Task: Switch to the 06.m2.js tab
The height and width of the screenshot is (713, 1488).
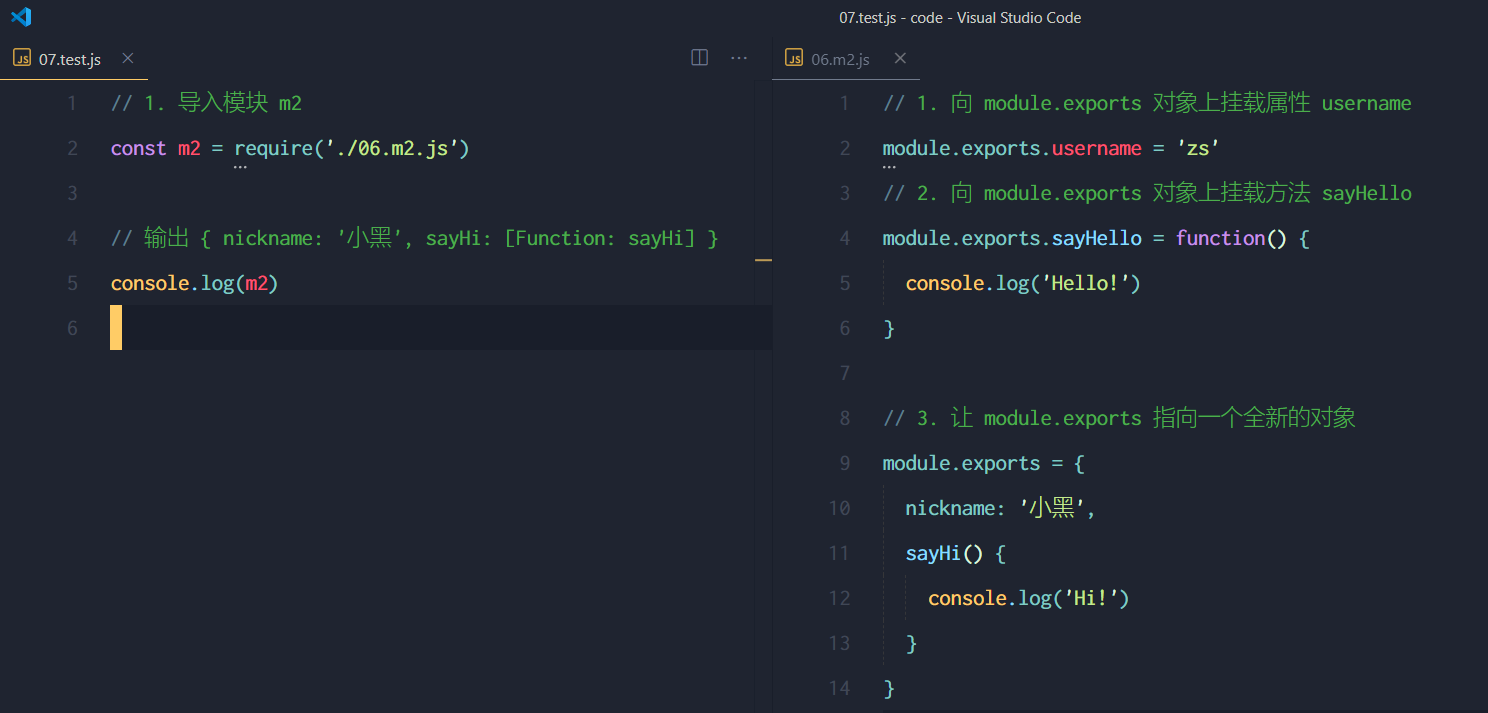Action: [x=840, y=60]
